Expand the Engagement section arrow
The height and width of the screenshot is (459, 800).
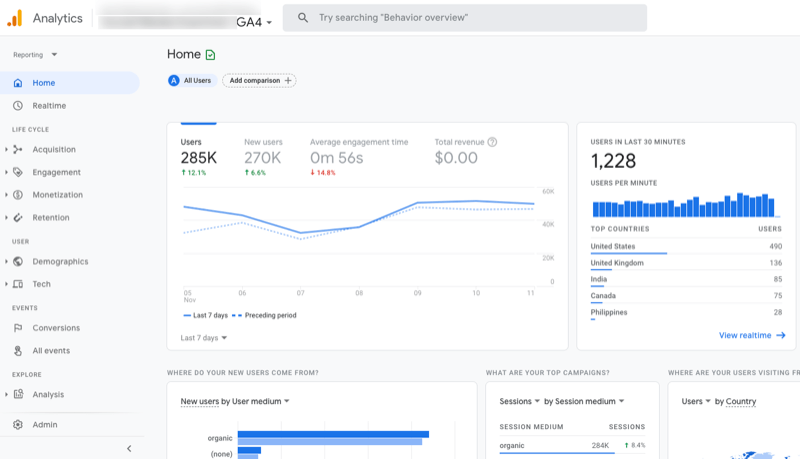pyautogui.click(x=6, y=172)
